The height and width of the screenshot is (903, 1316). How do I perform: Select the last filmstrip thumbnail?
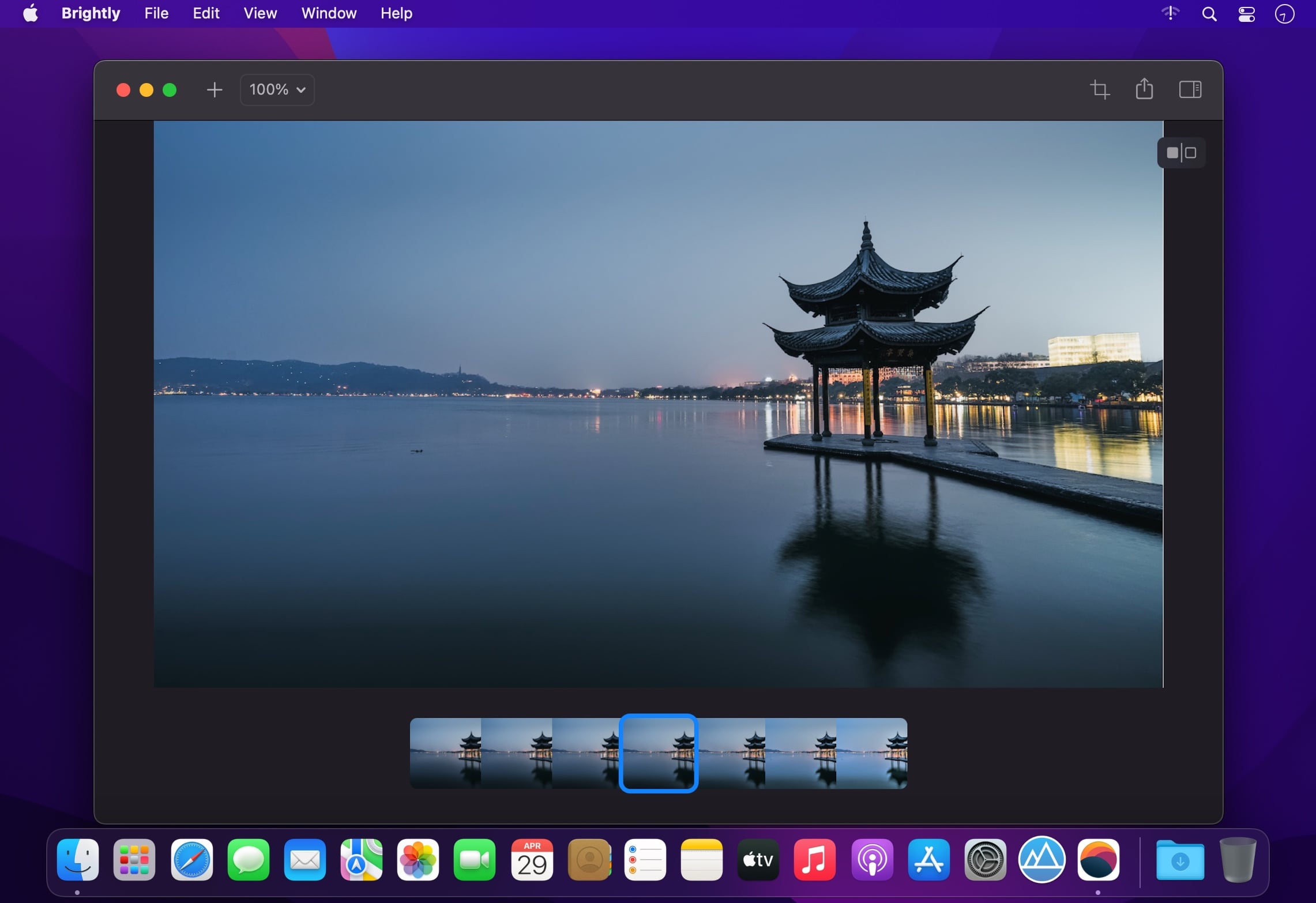[871, 753]
